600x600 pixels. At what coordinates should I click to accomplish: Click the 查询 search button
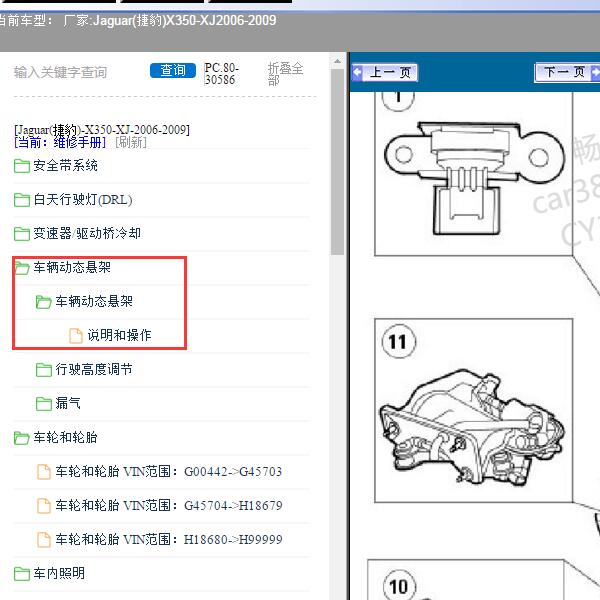coord(173,70)
